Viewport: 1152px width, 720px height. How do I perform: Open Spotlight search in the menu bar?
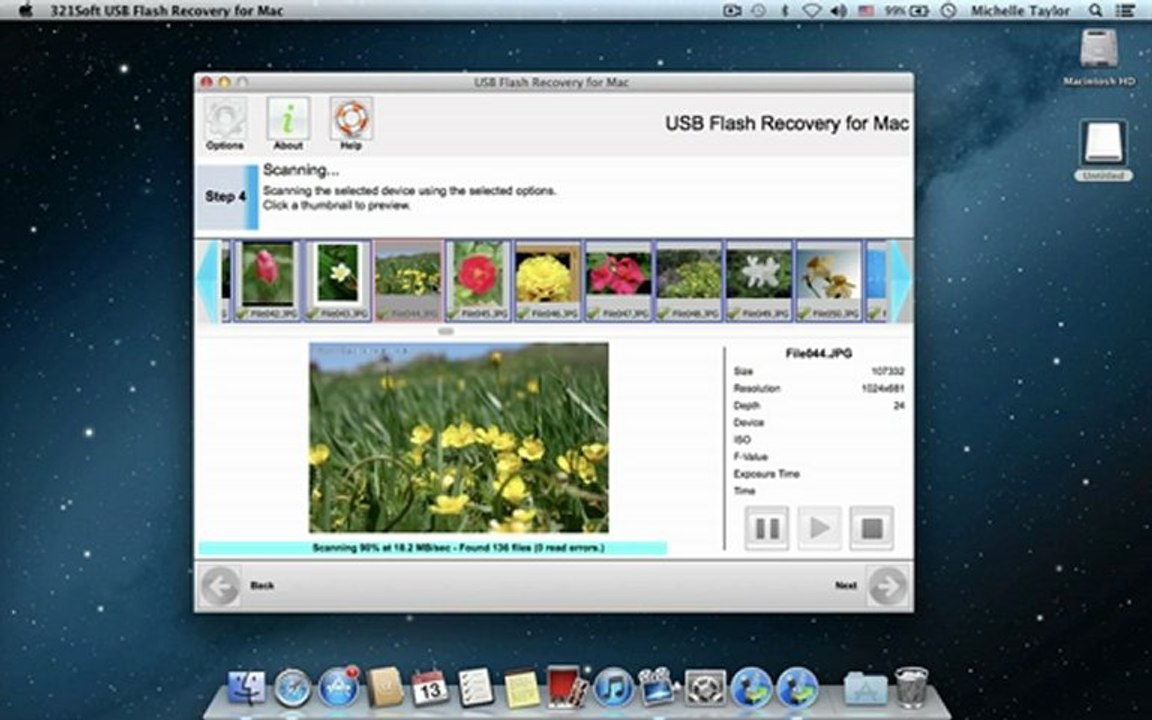(1095, 10)
